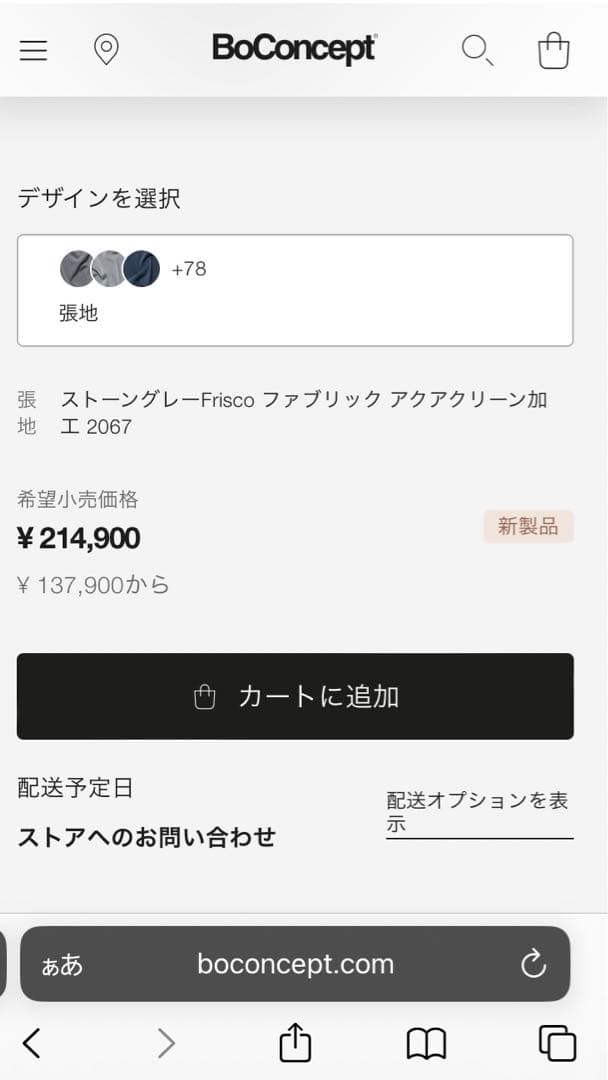Select the dark blue fabric swatch
This screenshot has width=608, height=1080.
pyautogui.click(x=141, y=268)
